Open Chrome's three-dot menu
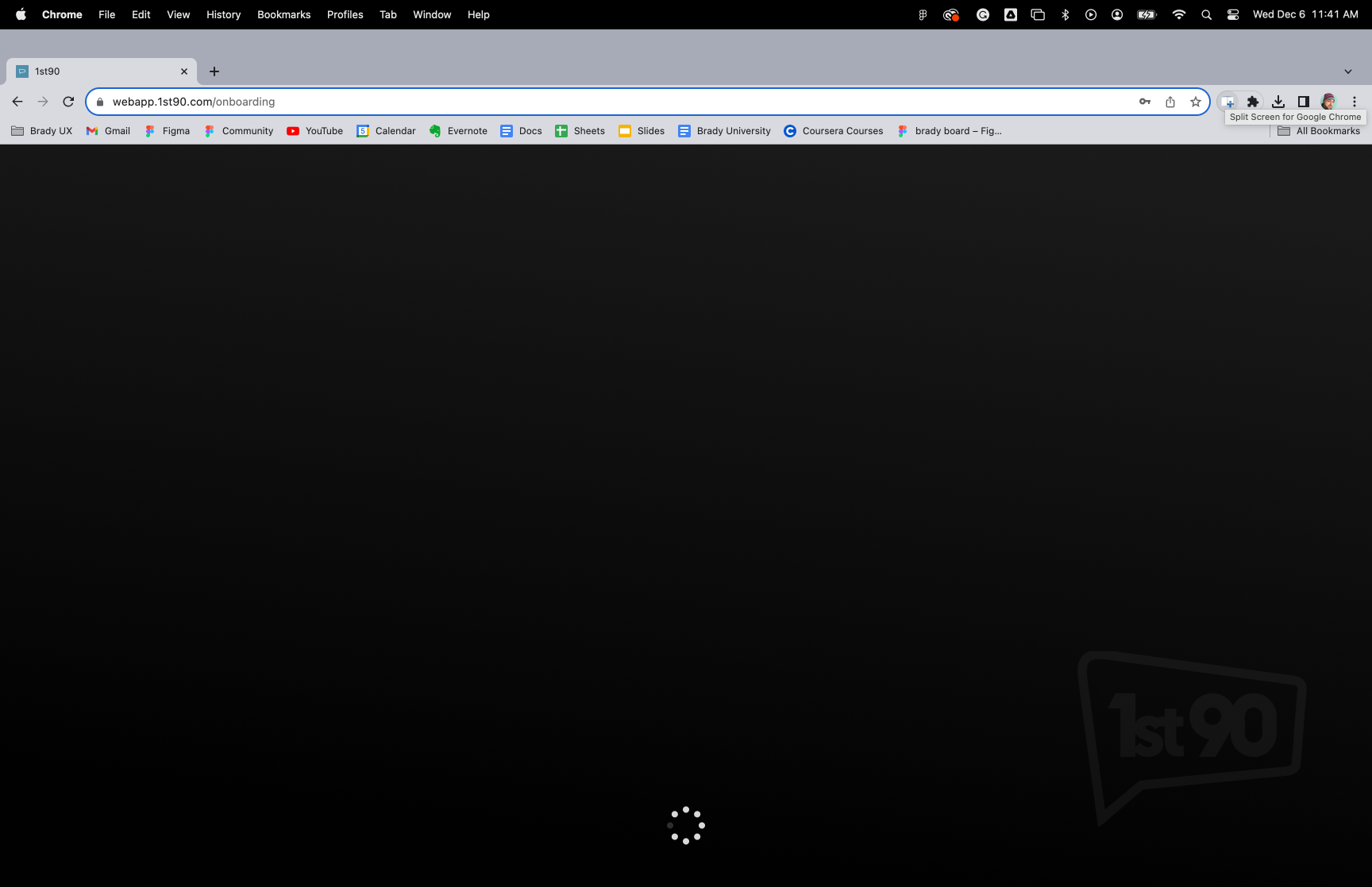1372x887 pixels. 1355,102
